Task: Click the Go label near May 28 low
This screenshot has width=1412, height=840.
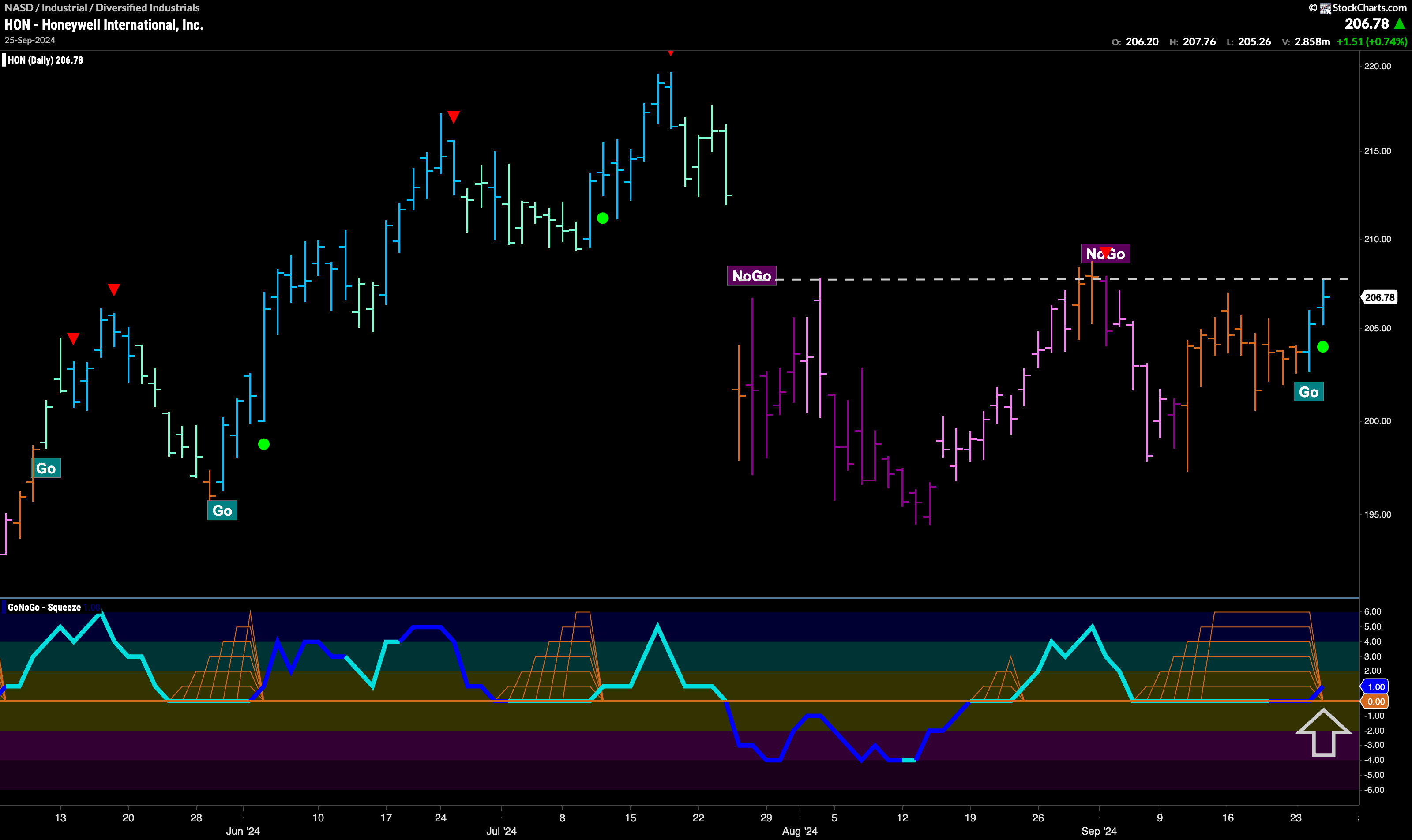Action: point(222,510)
